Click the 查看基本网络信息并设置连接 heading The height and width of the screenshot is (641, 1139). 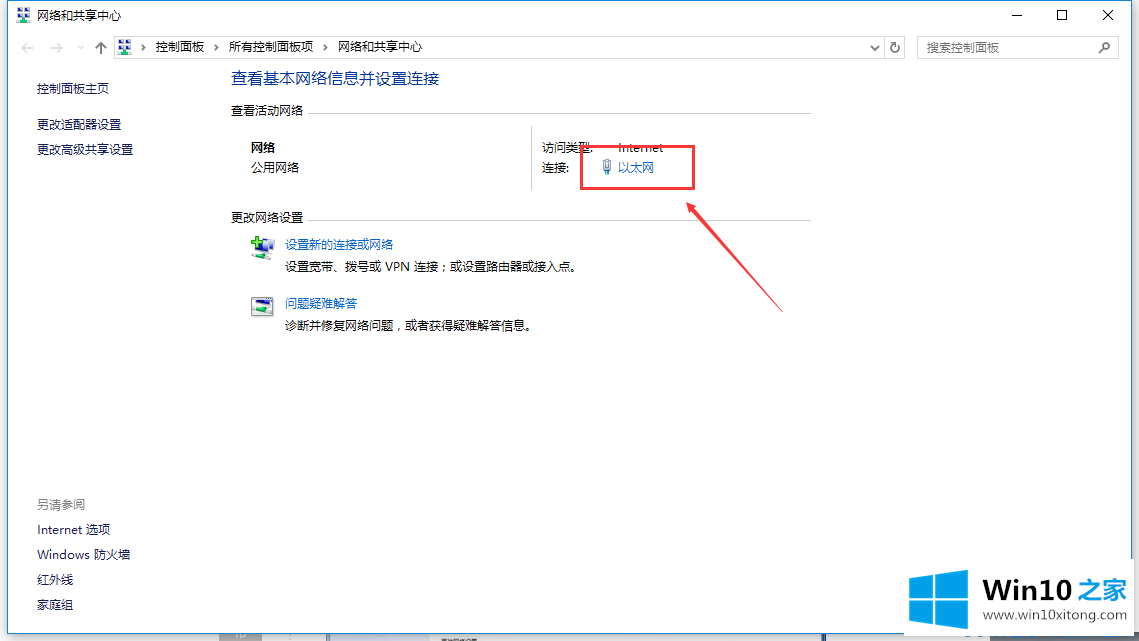click(335, 78)
